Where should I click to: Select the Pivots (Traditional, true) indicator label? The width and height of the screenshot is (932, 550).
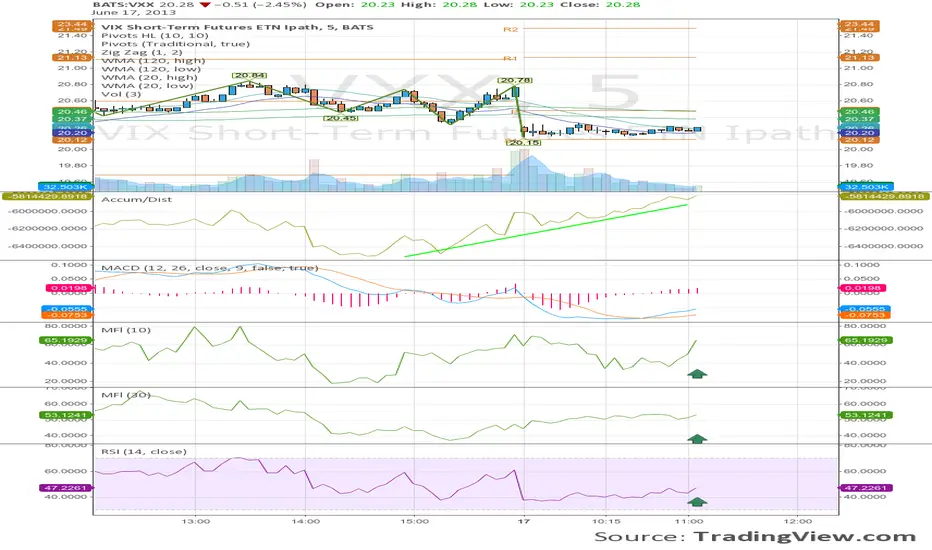pos(175,43)
